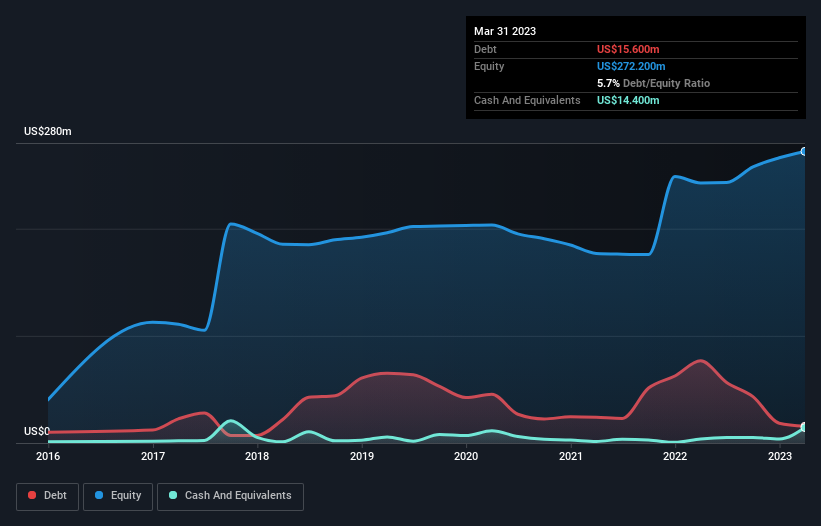Click the 2017 x-axis label
This screenshot has width=821, height=526.
pyautogui.click(x=153, y=456)
